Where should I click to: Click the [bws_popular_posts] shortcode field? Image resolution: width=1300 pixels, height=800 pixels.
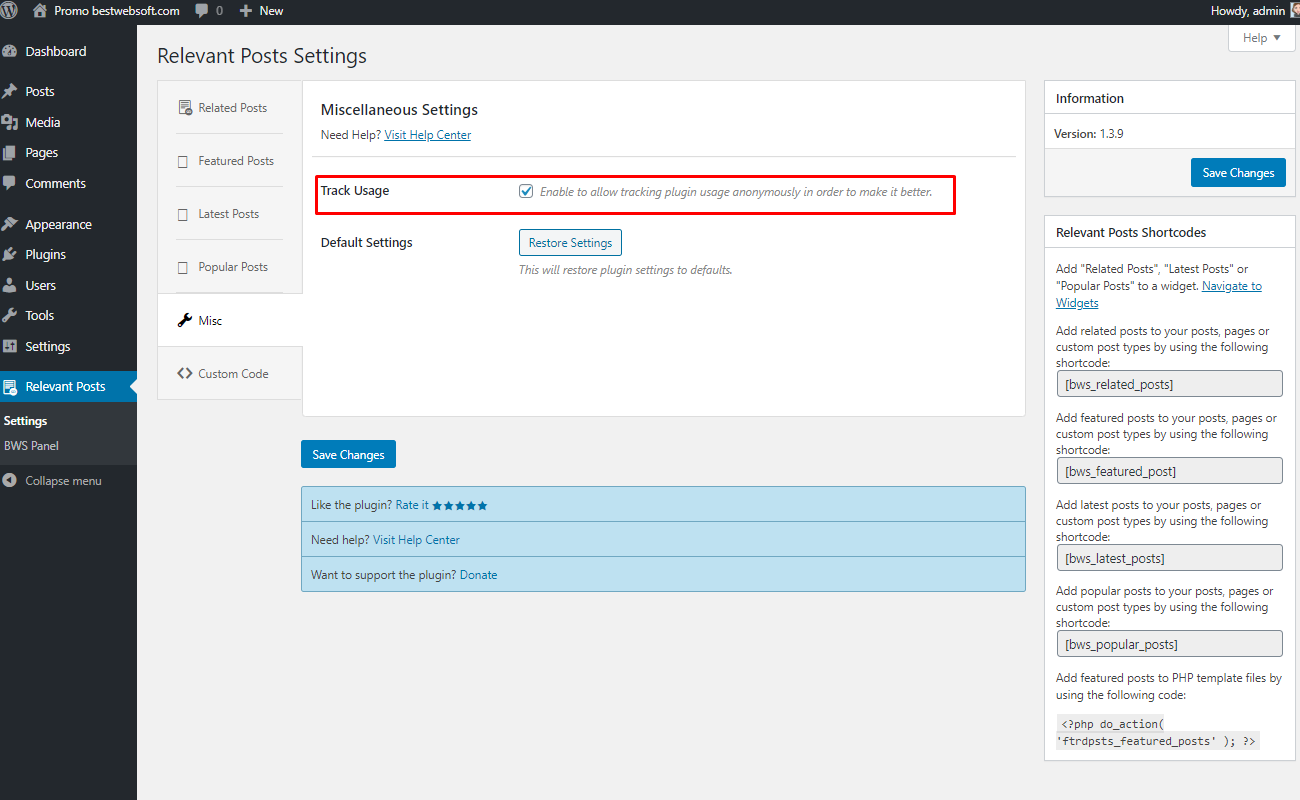1169,644
